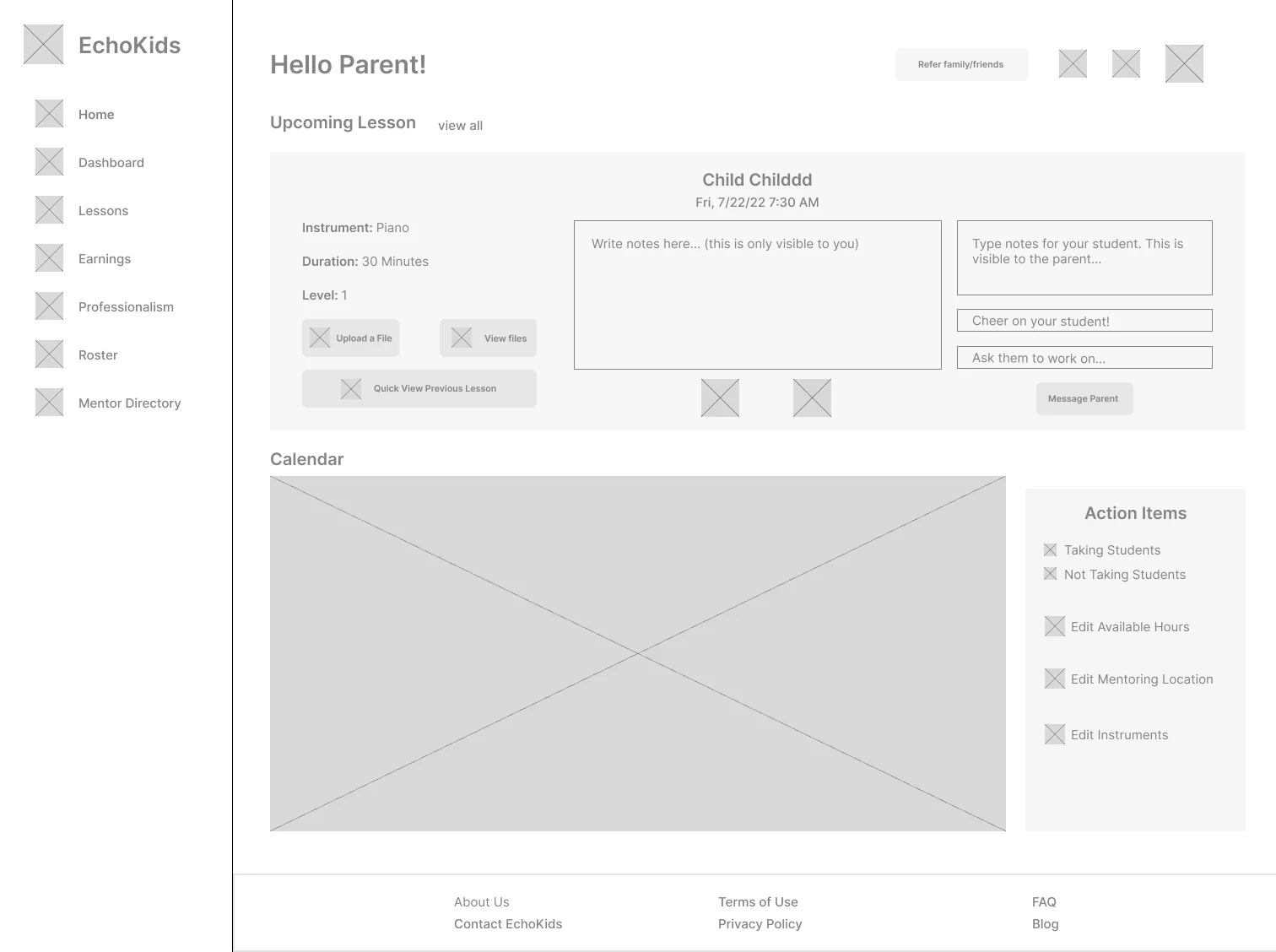1276x952 pixels.
Task: Click the icon next to Edit Mentoring Location
Action: pyautogui.click(x=1055, y=679)
